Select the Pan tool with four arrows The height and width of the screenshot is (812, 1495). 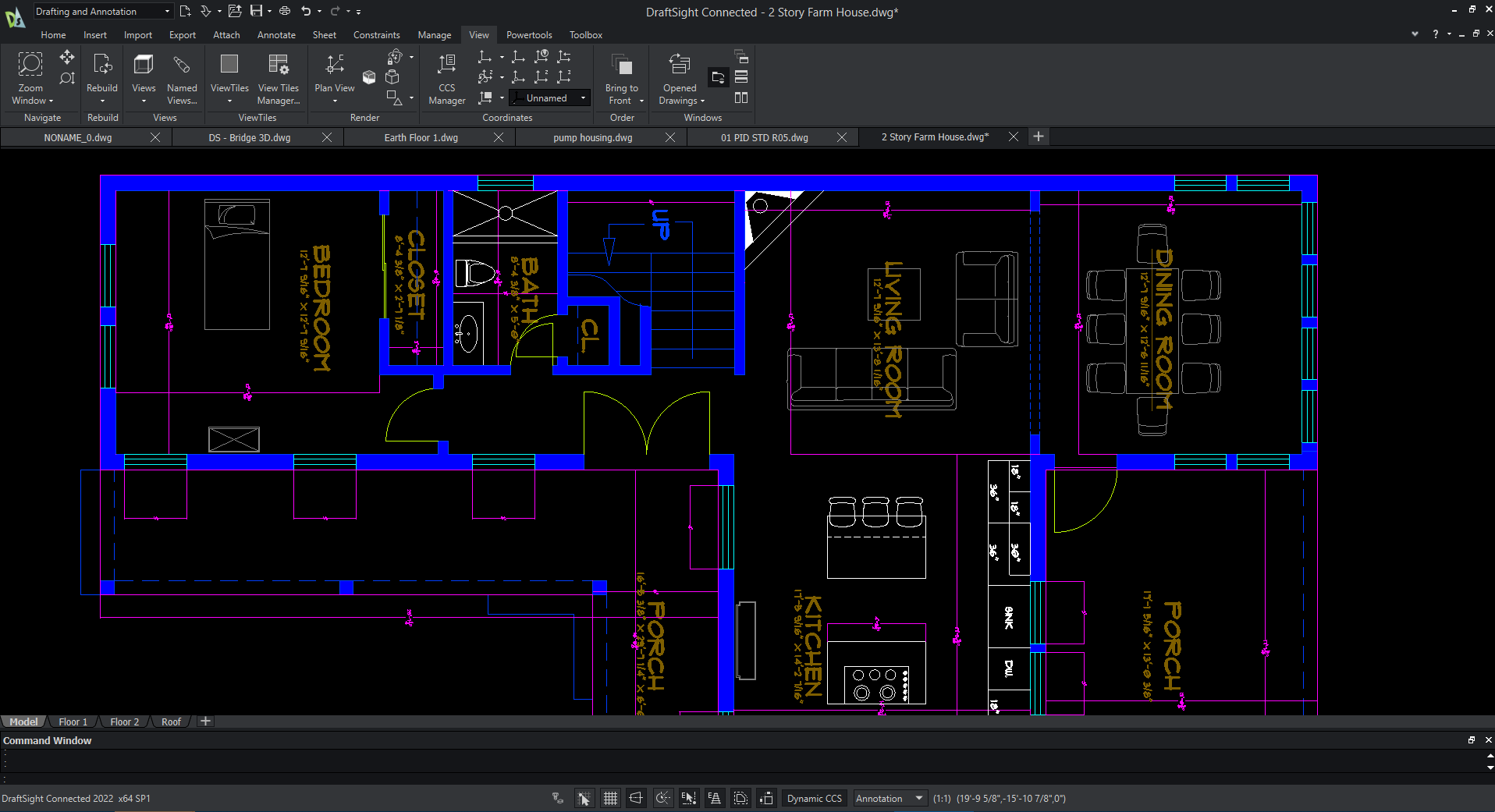[67, 57]
